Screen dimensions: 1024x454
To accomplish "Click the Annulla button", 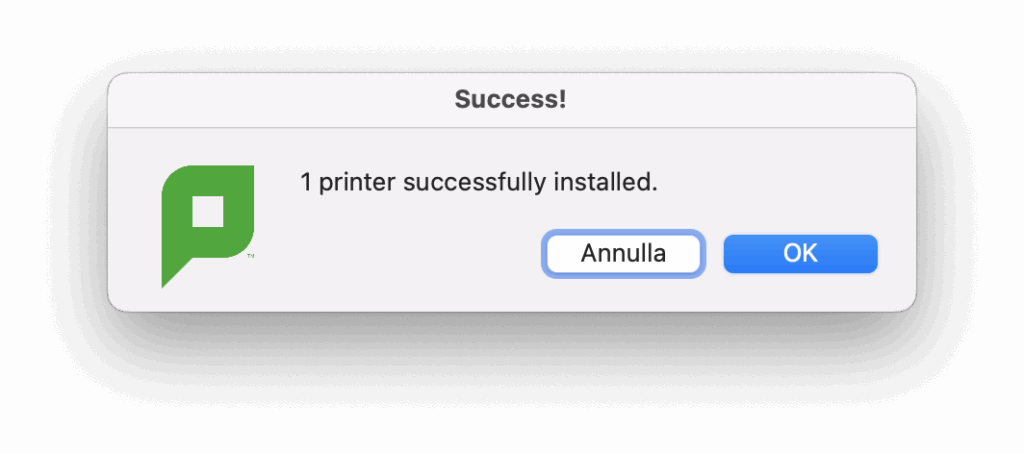I will click(x=623, y=253).
